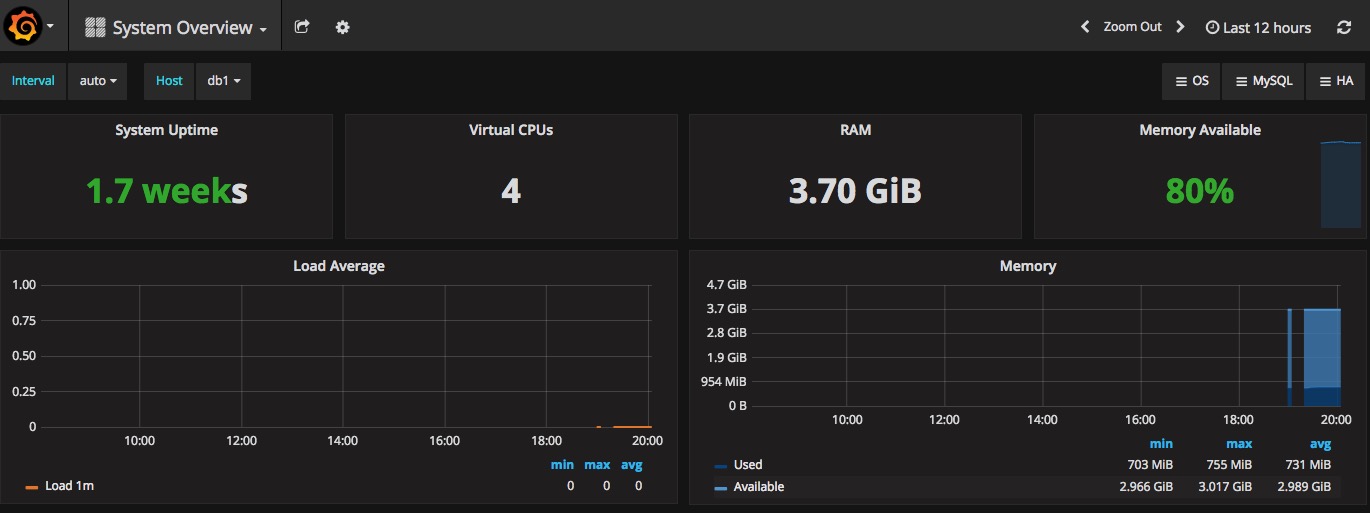Click the 703 MiB Used min value
Screen dimensions: 1370x513
[1149, 464]
